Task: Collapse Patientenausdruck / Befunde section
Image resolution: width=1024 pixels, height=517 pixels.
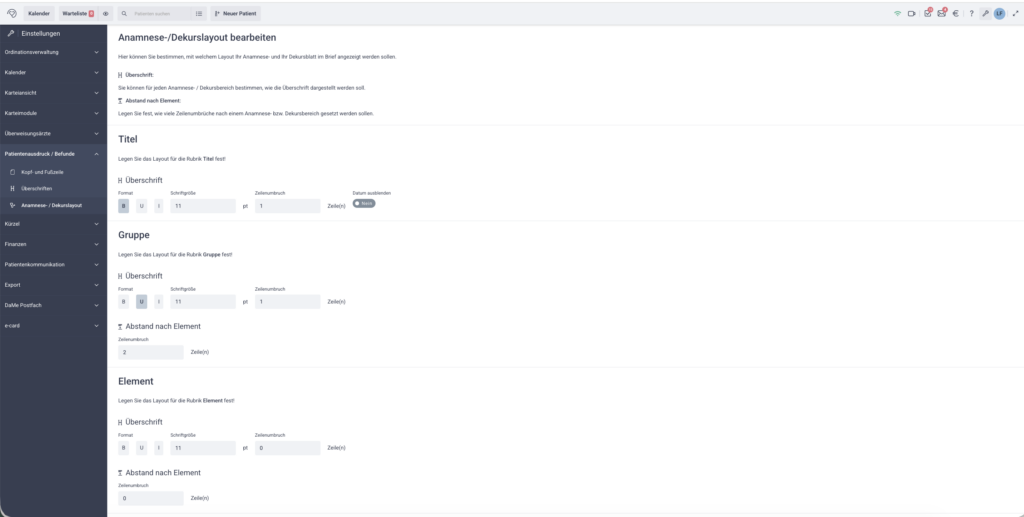Action: 53,154
